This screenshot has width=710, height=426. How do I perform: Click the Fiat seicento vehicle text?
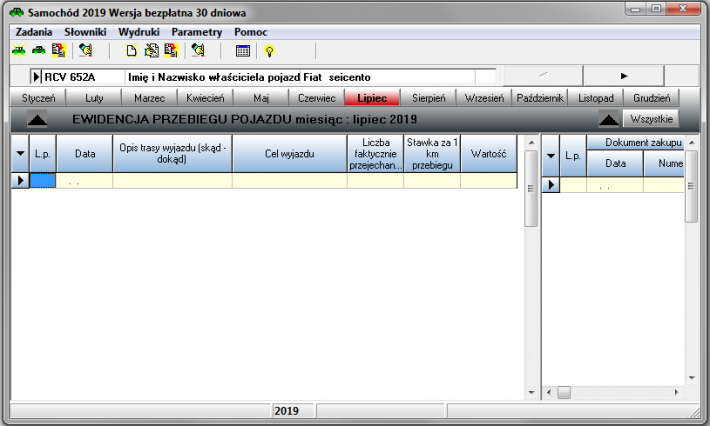pyautogui.click(x=337, y=77)
